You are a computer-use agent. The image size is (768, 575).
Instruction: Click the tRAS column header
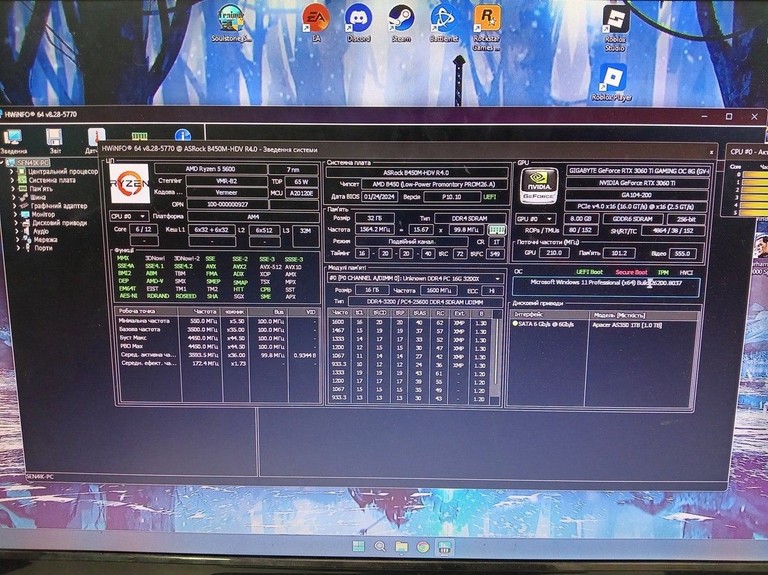click(x=420, y=312)
